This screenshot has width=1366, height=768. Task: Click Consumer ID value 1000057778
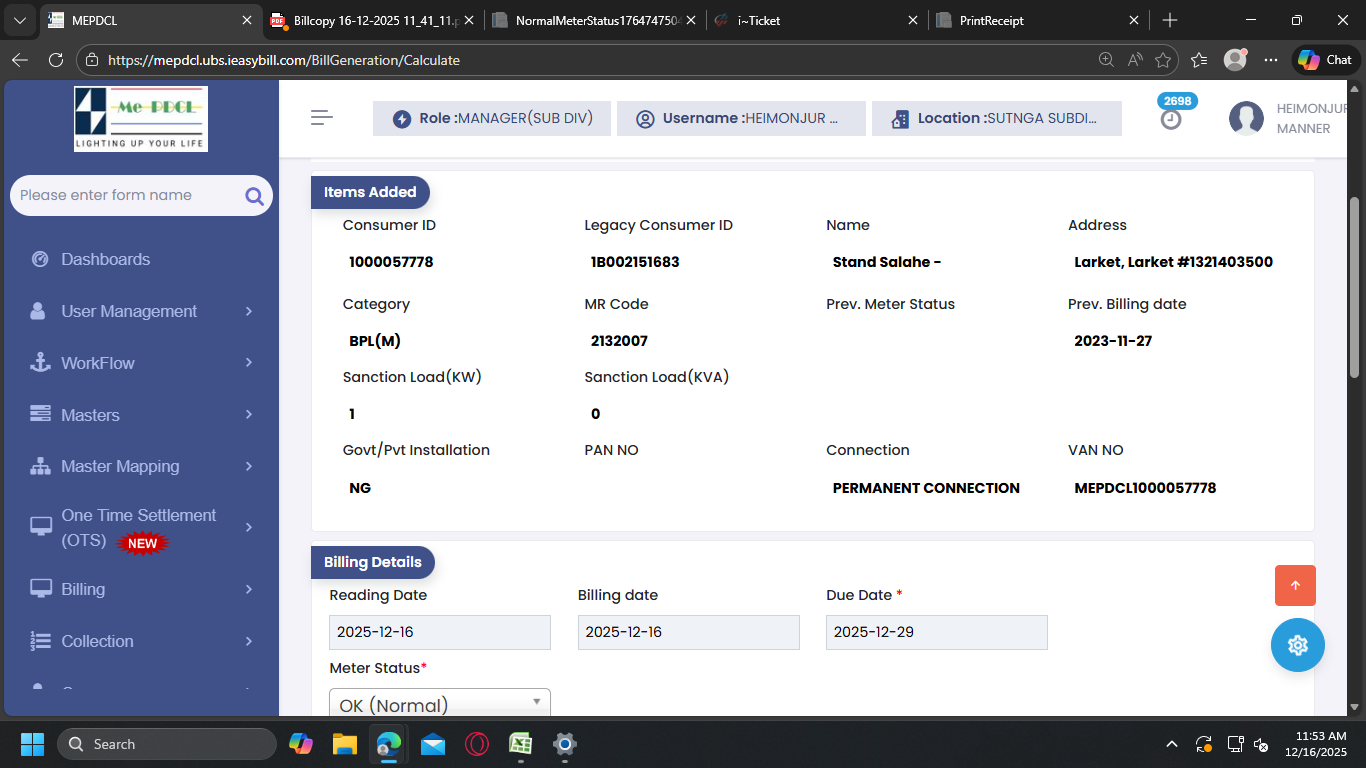pyautogui.click(x=391, y=262)
